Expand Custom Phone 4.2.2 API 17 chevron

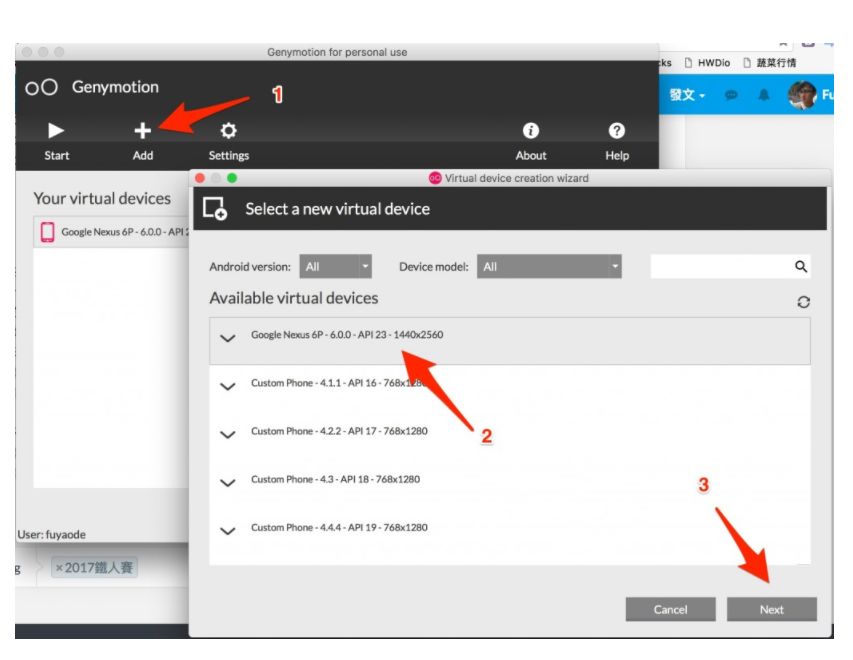tap(227, 434)
